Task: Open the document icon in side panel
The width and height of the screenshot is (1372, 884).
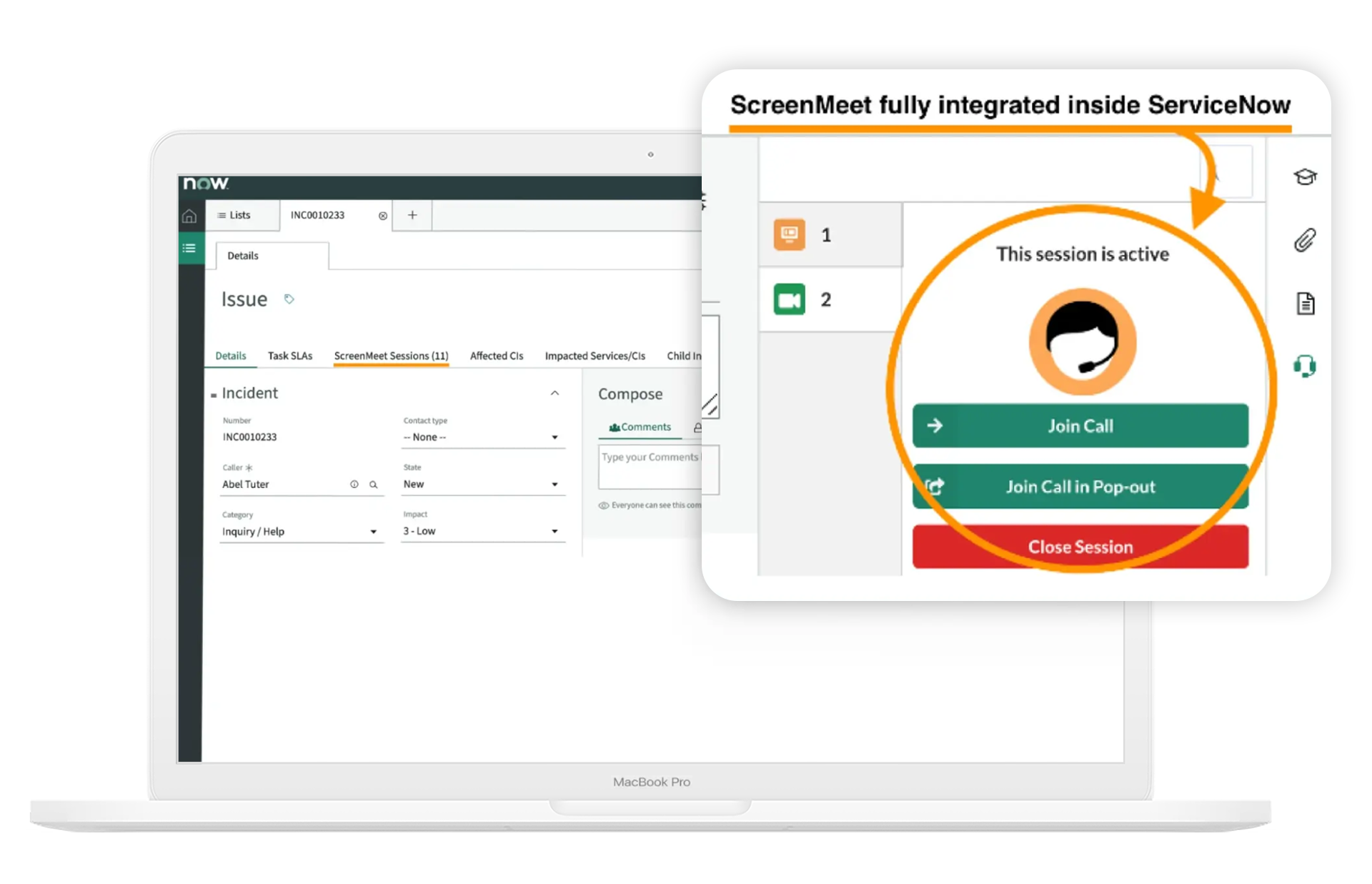Action: click(x=1306, y=304)
